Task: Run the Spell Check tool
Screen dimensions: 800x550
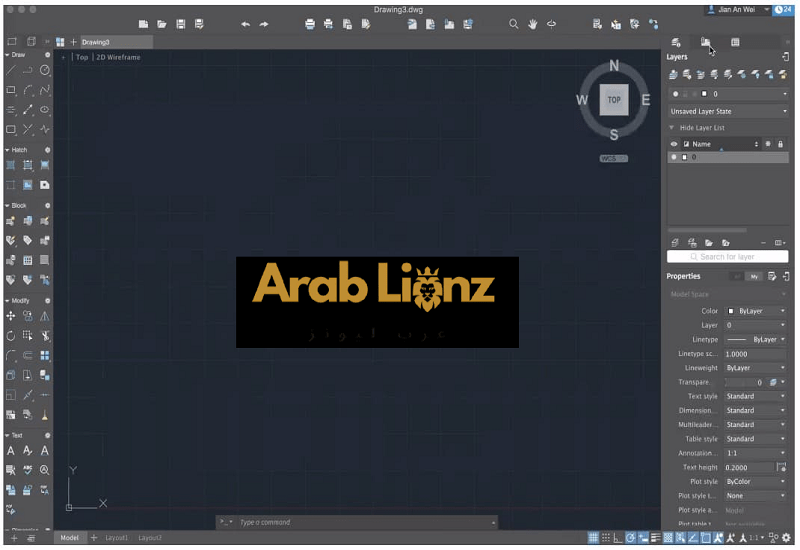Action: click(x=28, y=470)
